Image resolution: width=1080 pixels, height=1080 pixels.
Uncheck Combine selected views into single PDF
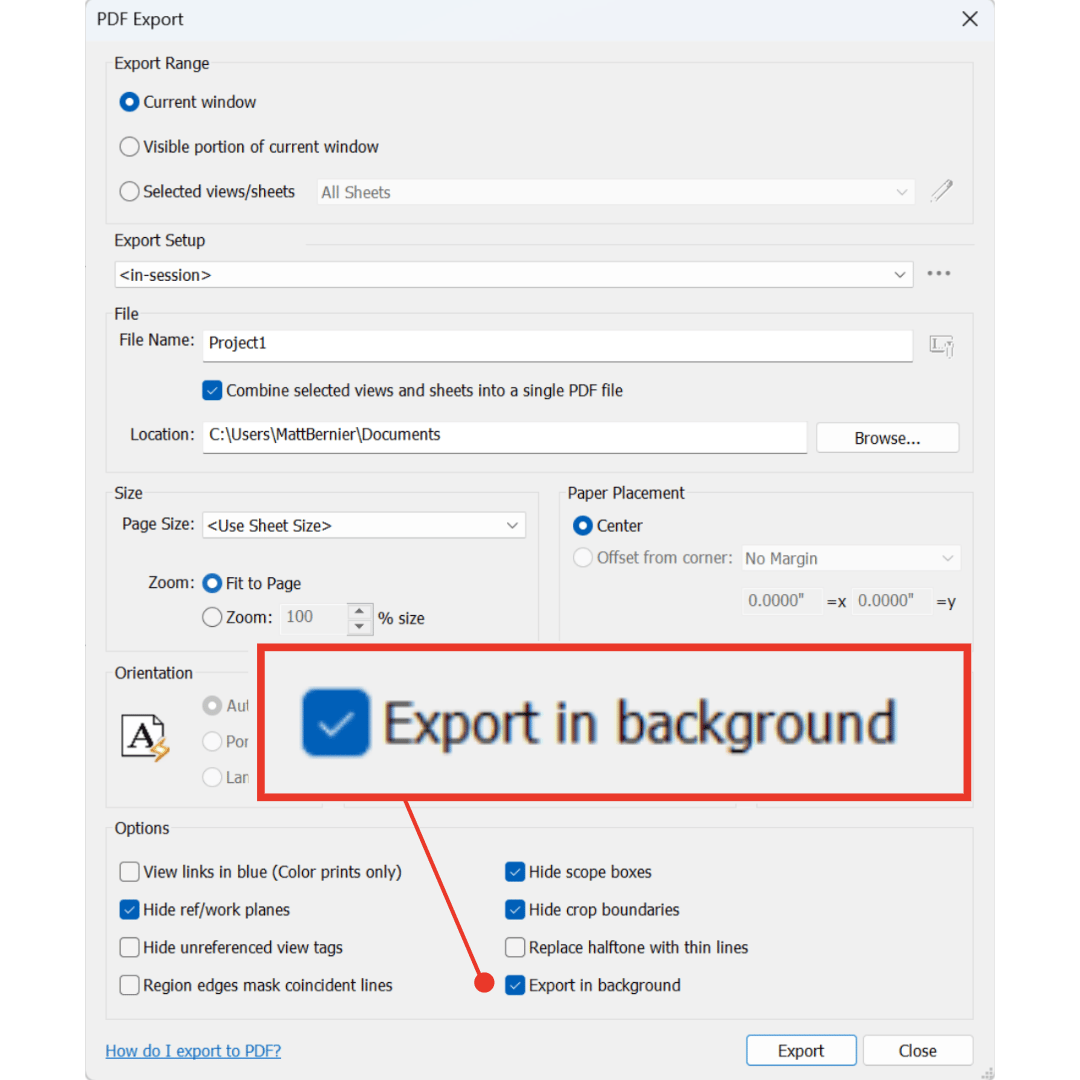click(x=212, y=390)
